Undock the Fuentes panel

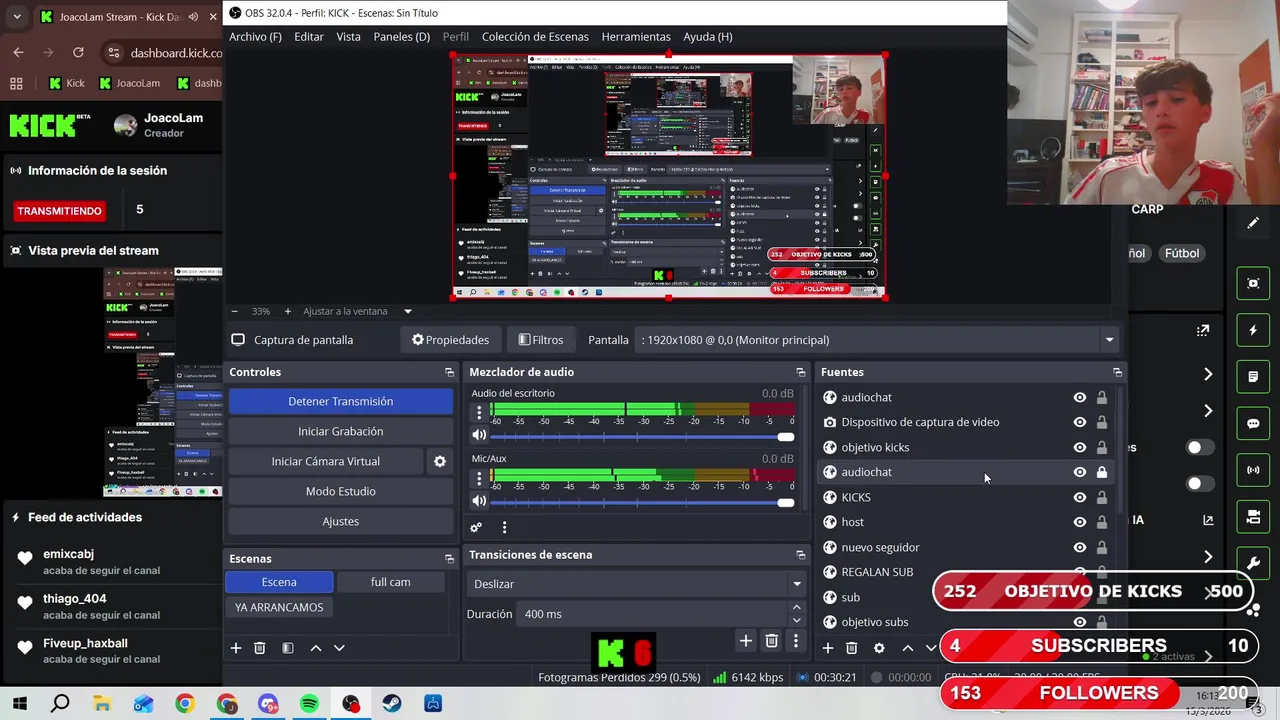pyautogui.click(x=1117, y=372)
